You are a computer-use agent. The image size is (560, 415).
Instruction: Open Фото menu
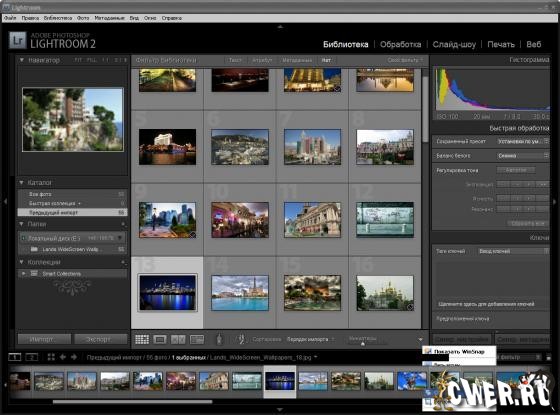click(x=83, y=18)
